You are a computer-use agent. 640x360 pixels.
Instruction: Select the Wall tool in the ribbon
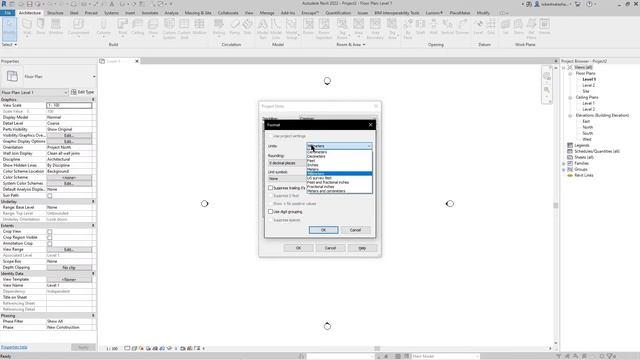tap(27, 27)
